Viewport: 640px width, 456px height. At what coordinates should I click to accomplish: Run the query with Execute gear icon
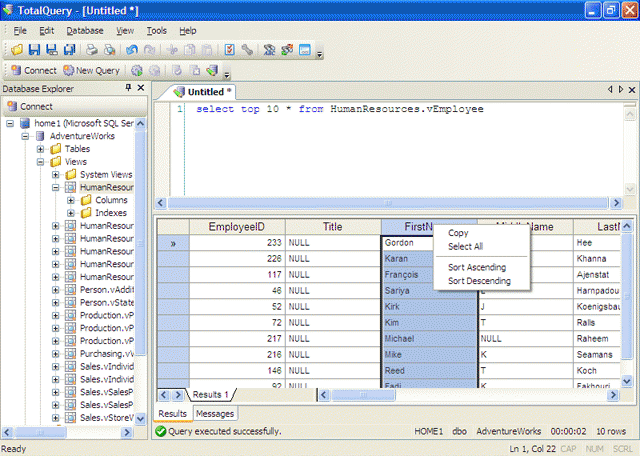coord(137,71)
